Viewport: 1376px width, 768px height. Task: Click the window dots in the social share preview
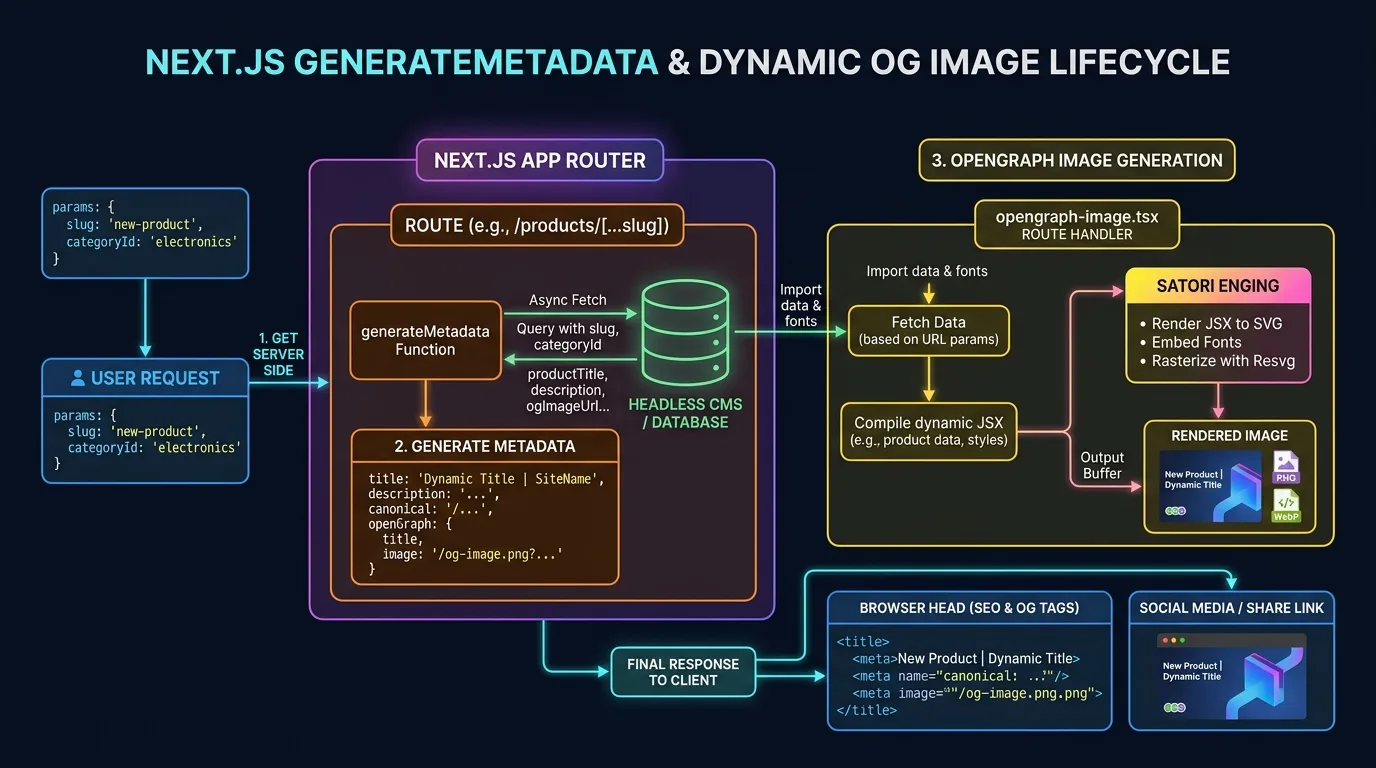coord(1172,639)
